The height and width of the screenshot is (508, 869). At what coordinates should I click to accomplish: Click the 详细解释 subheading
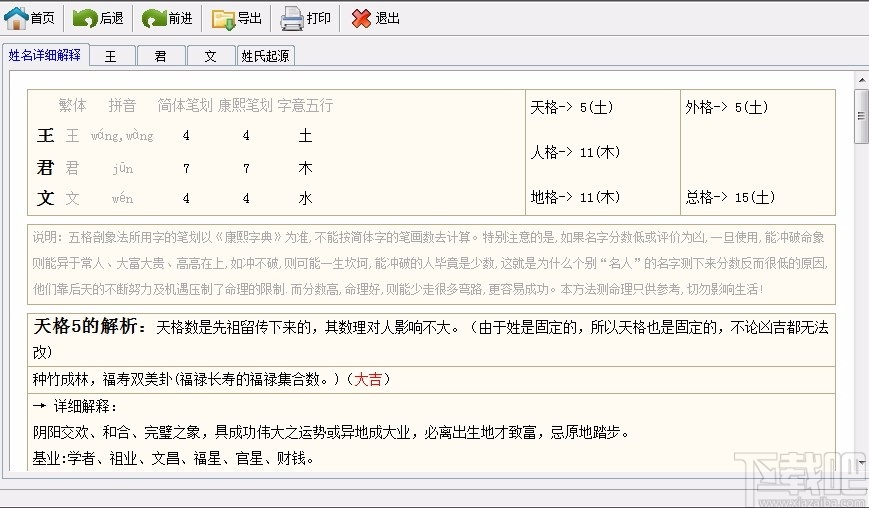click(x=85, y=407)
